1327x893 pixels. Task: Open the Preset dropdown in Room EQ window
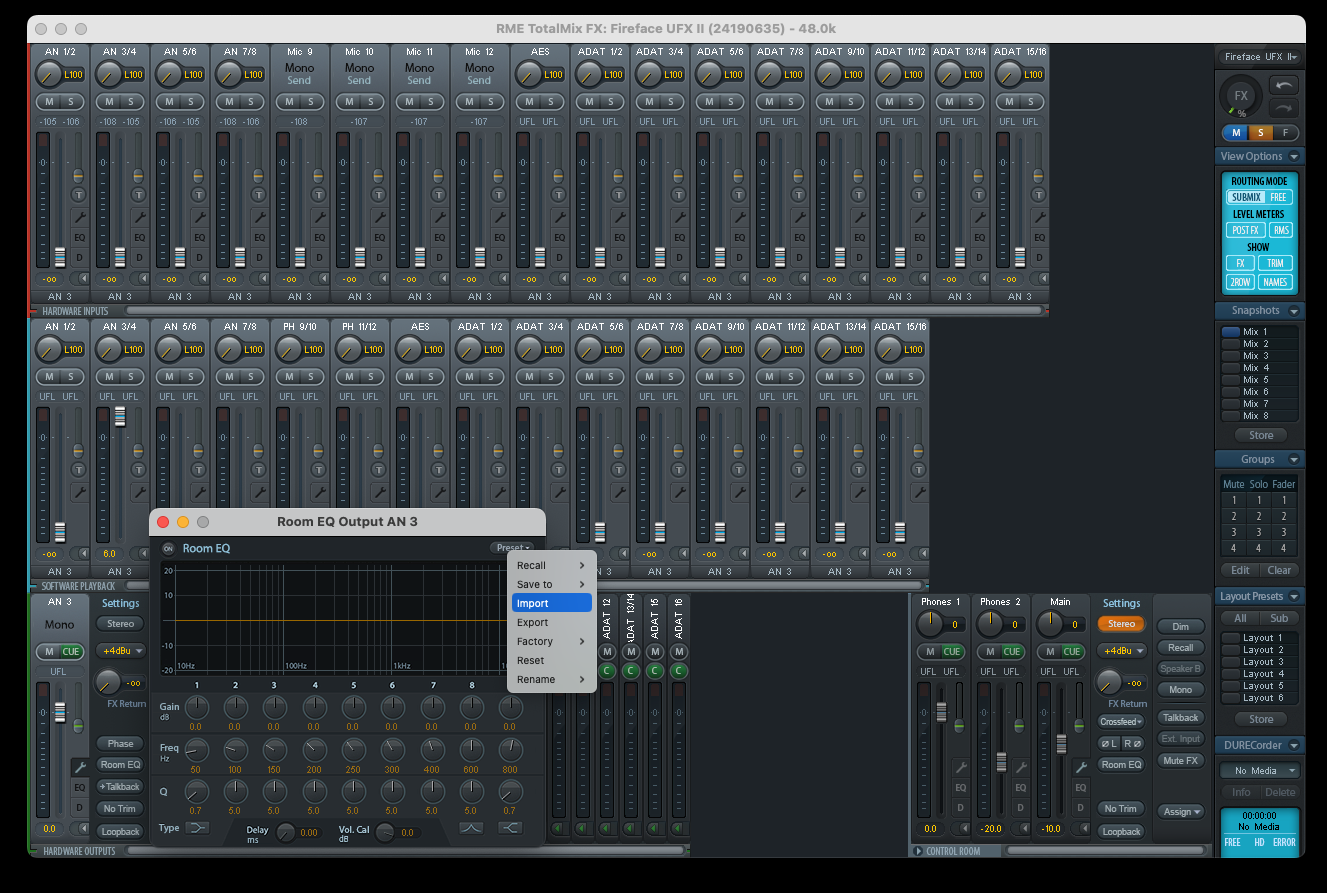pyautogui.click(x=511, y=547)
